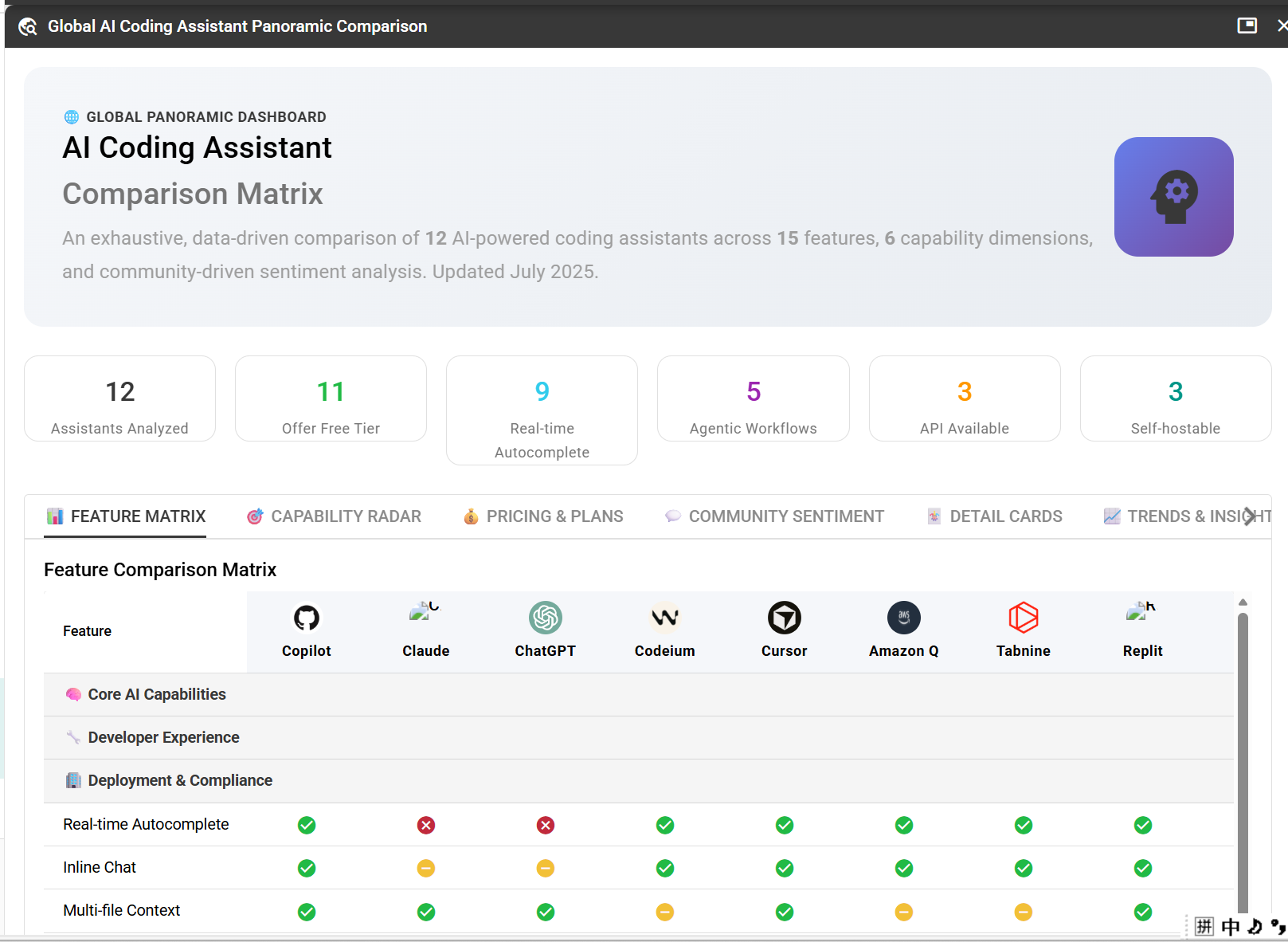The image size is (1288, 942).
Task: Click the ChatGPT logo in matrix header
Action: (546, 618)
